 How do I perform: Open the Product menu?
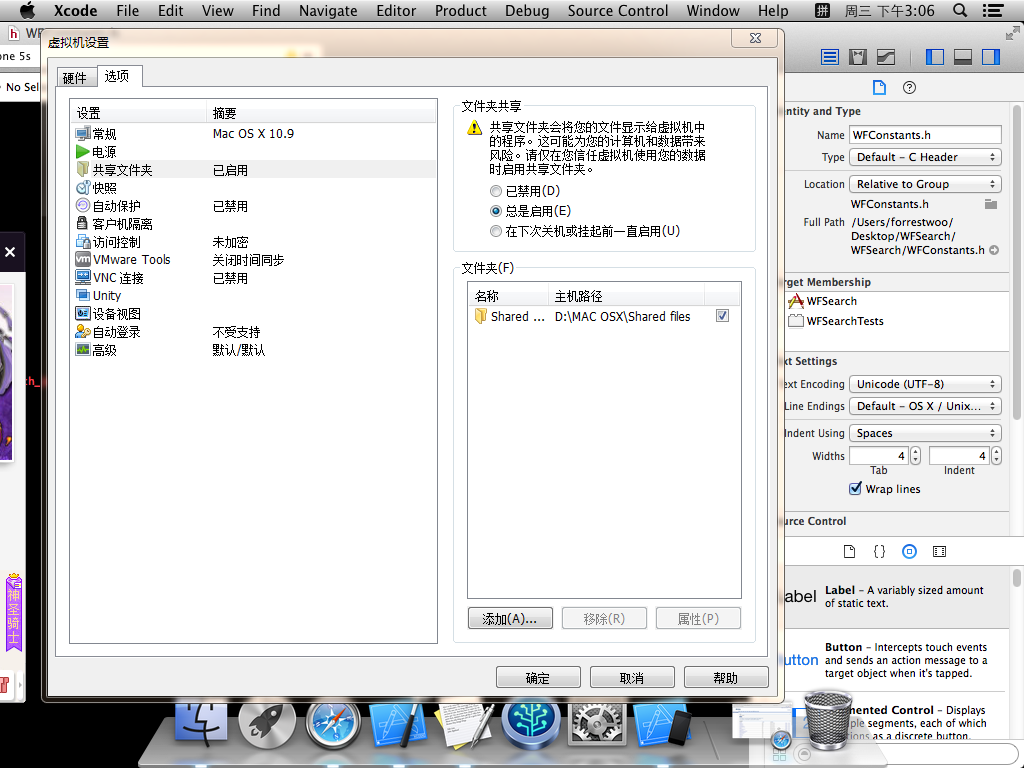pyautogui.click(x=460, y=11)
